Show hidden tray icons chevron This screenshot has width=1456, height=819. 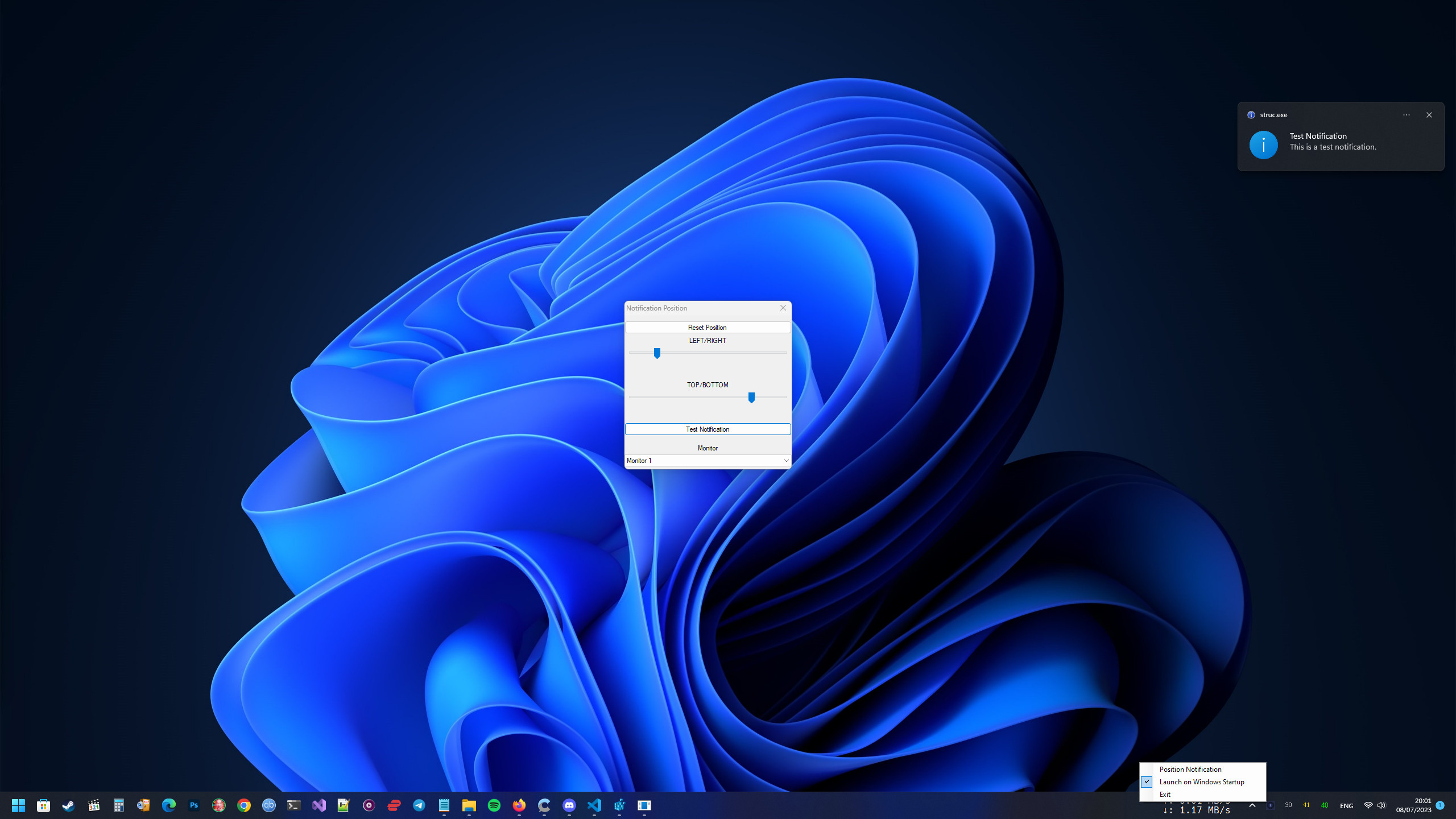pos(1252,805)
